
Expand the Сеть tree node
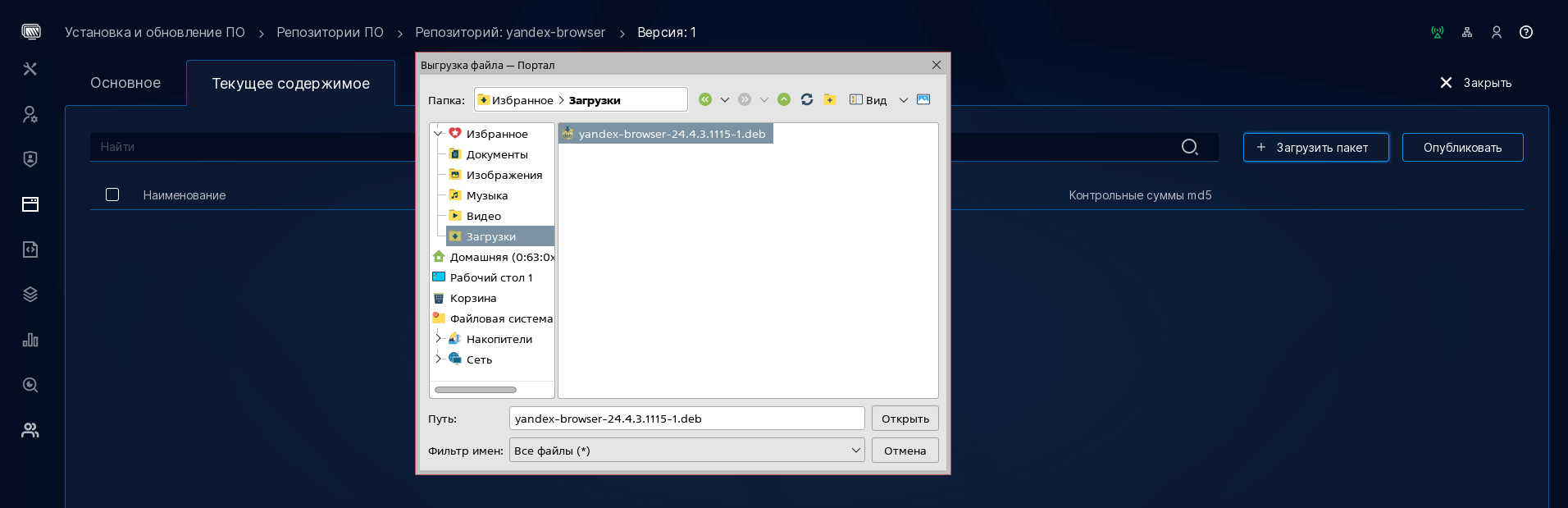[x=438, y=359]
